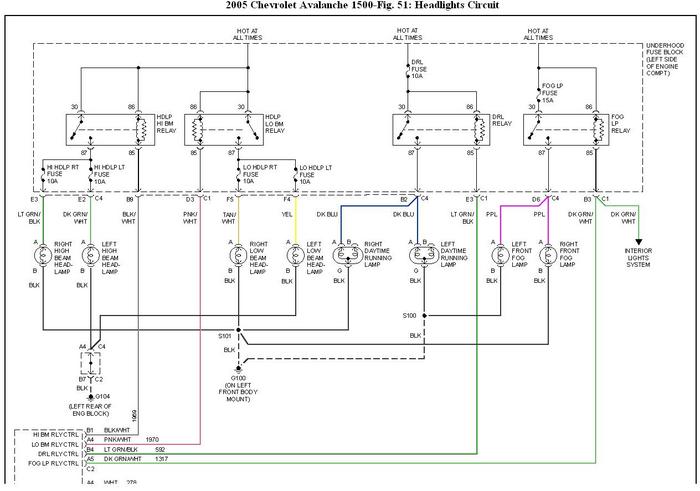Image resolution: width=700 pixels, height=491 pixels.
Task: Click the UNDERHOOD FUSE BLOCK label
Action: (x=664, y=59)
